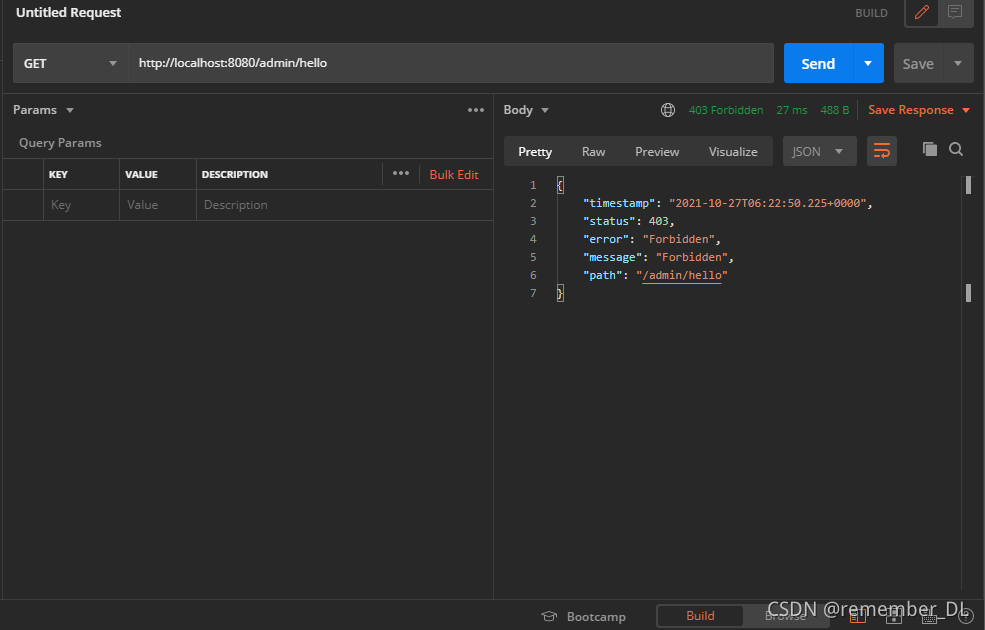Select the Build mode tab
Image resolution: width=985 pixels, height=630 pixels.
pyautogui.click(x=700, y=616)
